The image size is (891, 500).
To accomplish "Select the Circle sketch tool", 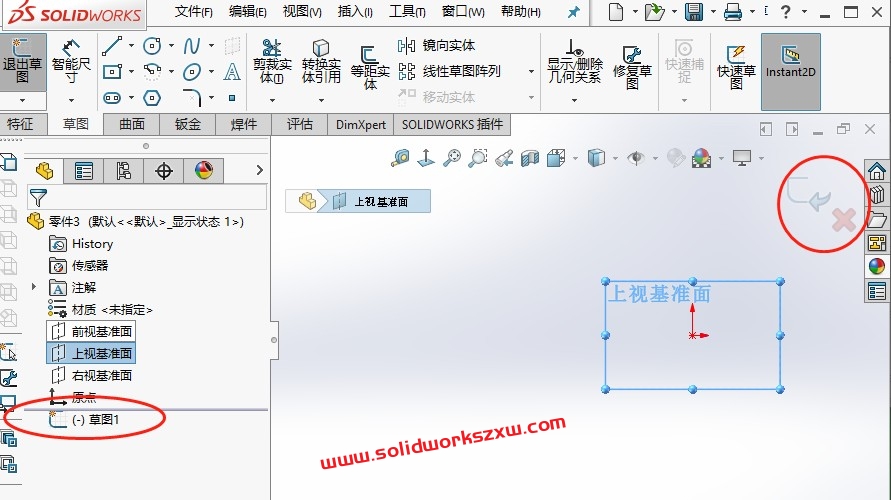I will click(x=152, y=46).
